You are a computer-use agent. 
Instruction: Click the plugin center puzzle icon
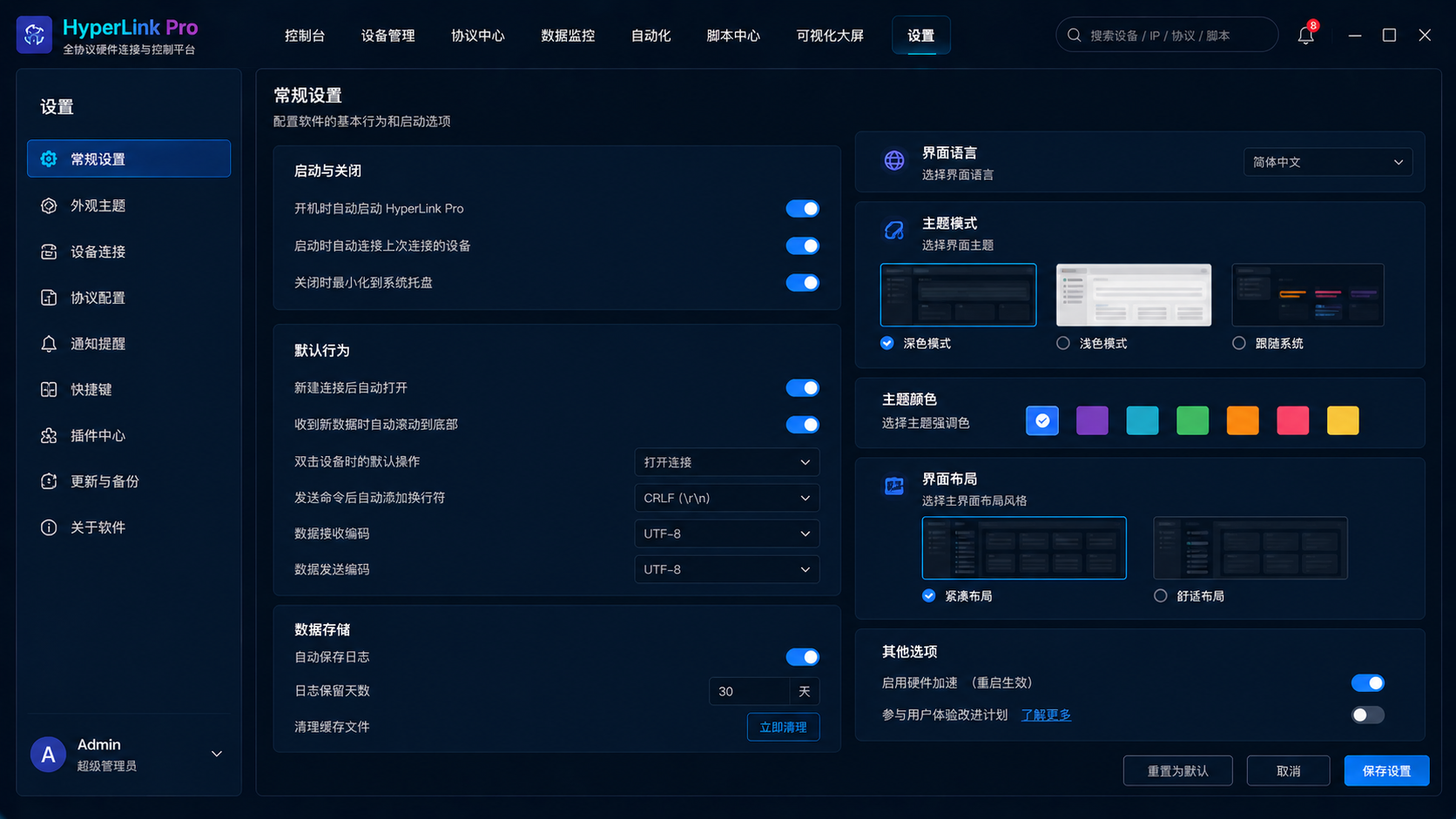click(49, 435)
